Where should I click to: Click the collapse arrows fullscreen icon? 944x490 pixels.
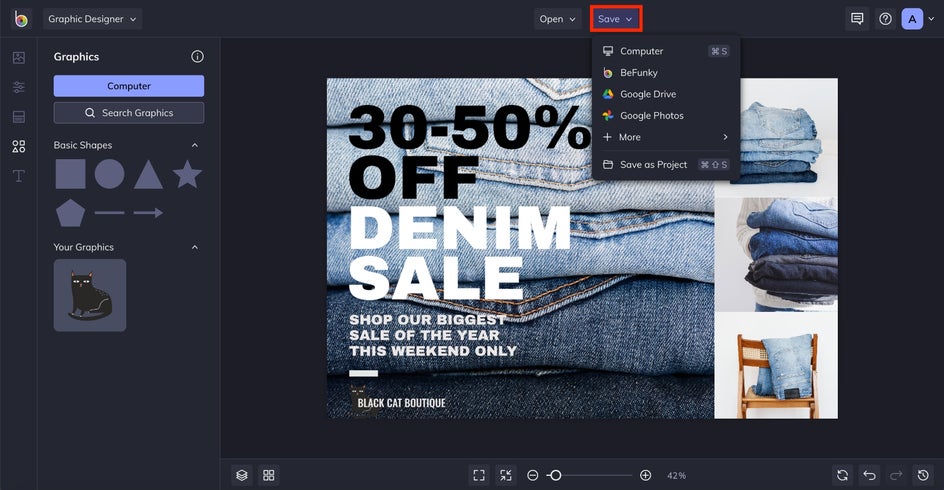[506, 476]
